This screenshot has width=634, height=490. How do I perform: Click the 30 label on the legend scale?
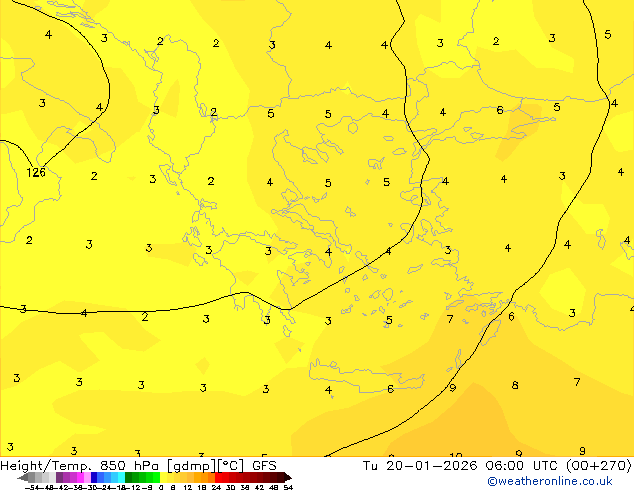pos(230,487)
